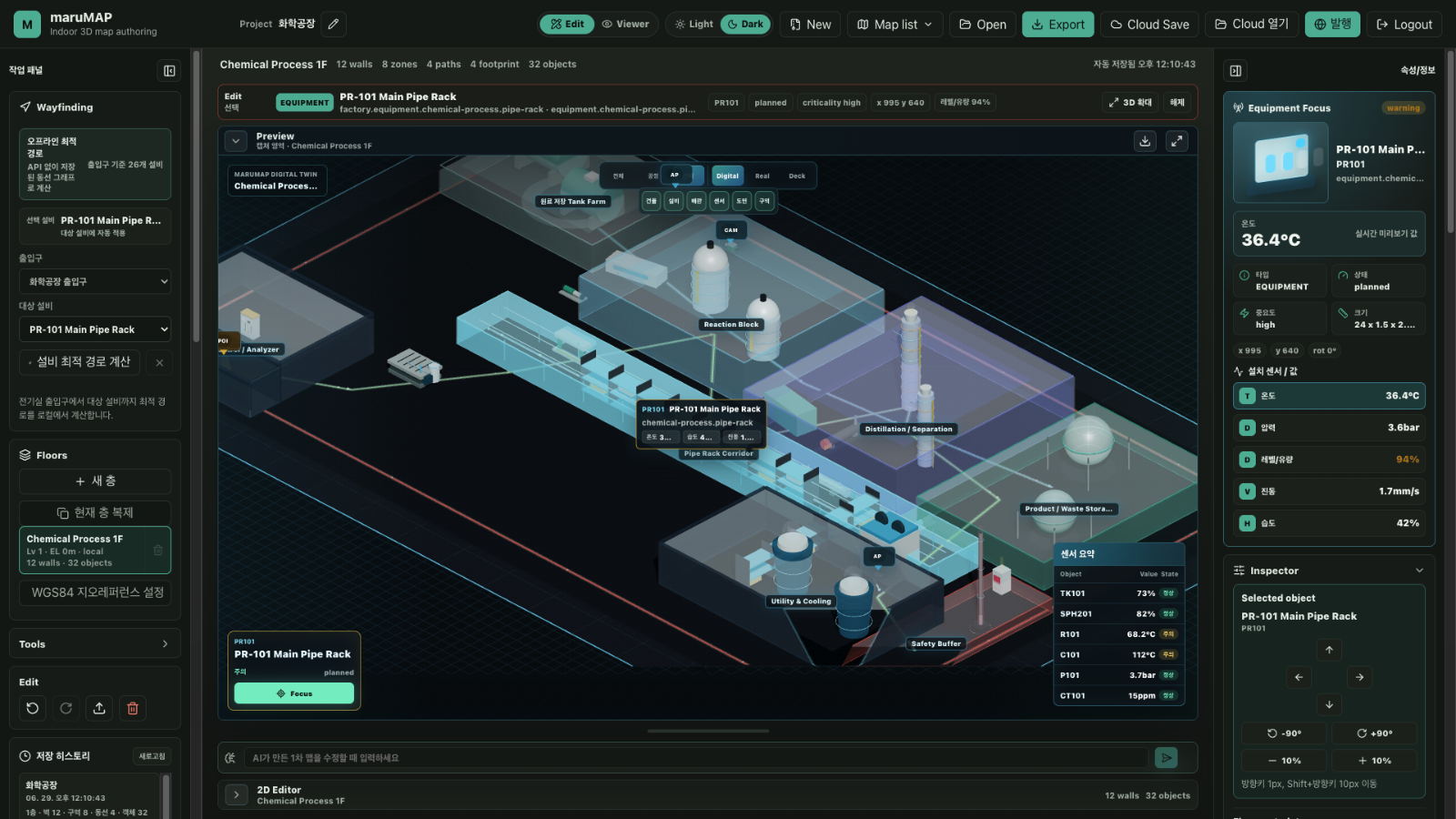
Task: Select the Digital view mode toggle
Action: (x=727, y=176)
